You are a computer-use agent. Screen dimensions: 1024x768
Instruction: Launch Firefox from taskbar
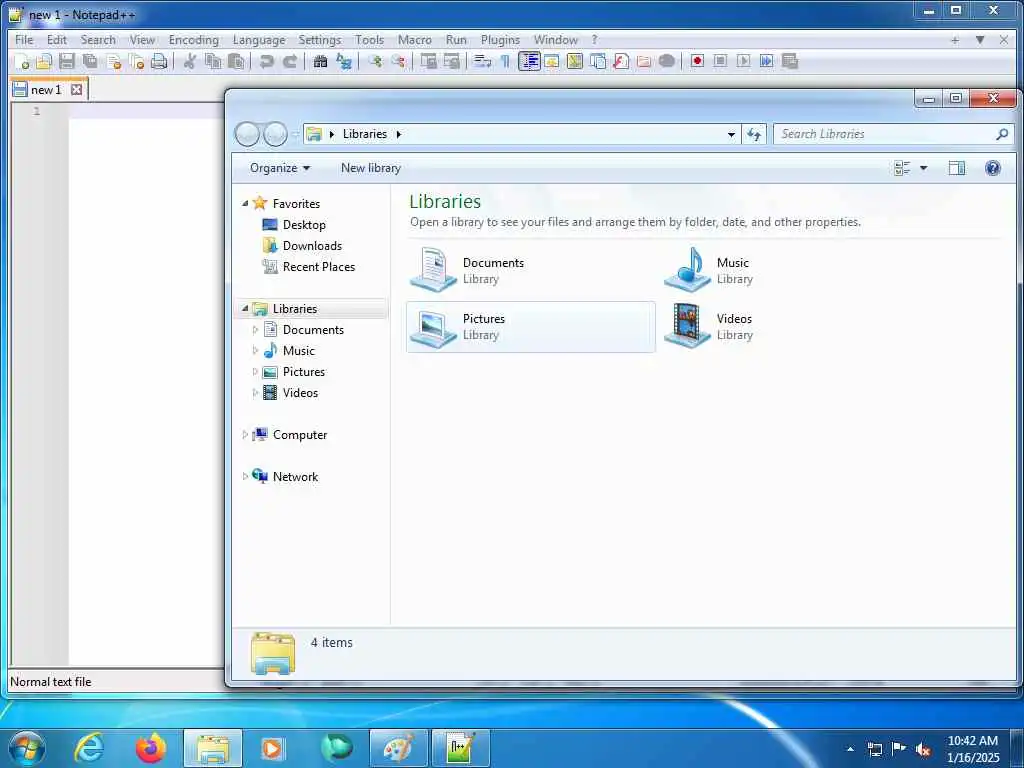point(150,748)
